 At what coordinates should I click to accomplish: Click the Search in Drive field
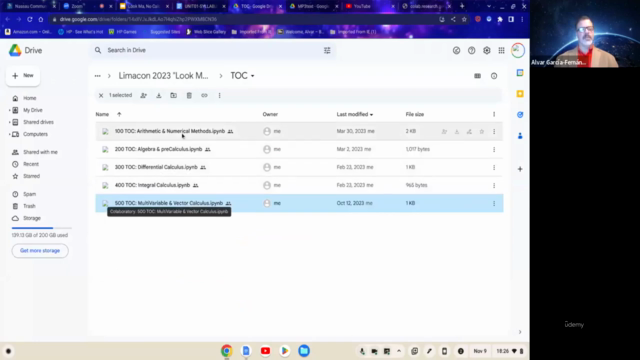click(212, 50)
